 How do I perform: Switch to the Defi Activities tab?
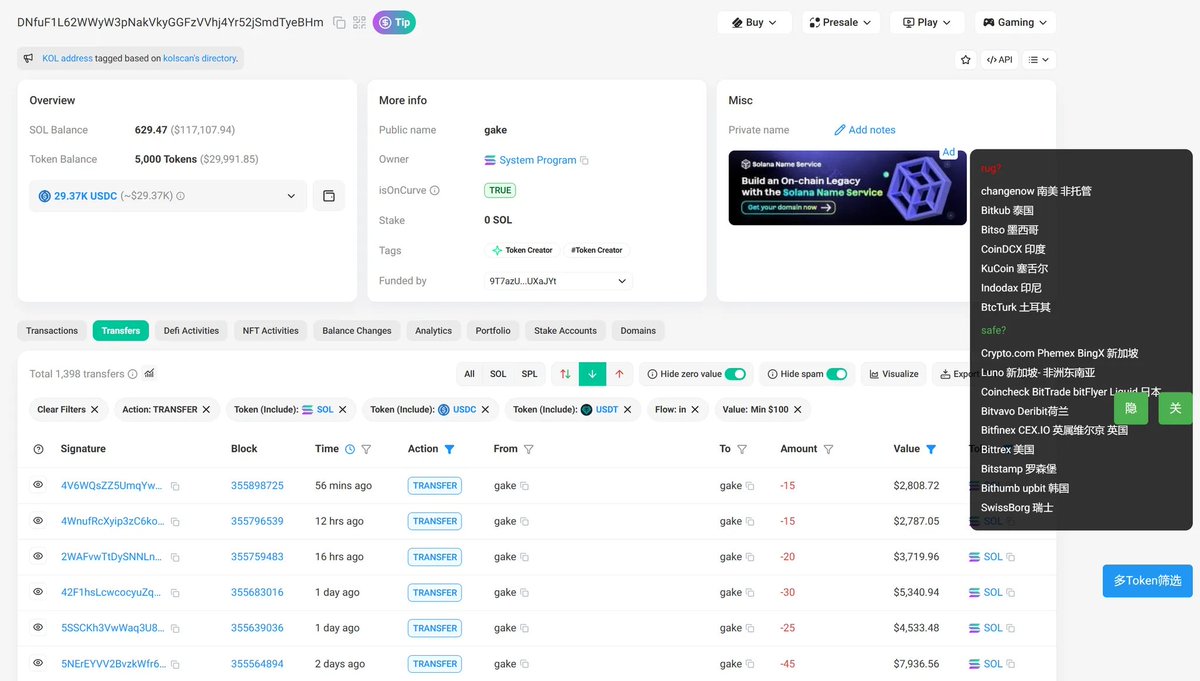[x=191, y=331]
